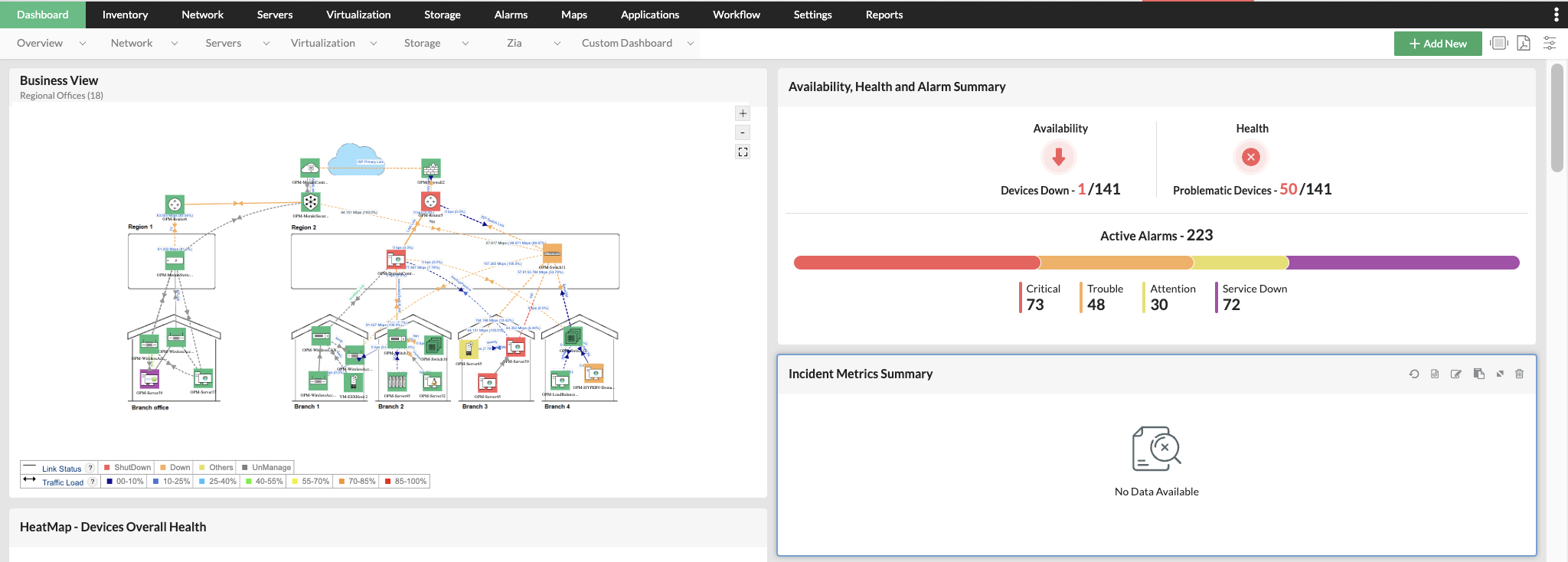
Task: Expand the Custom Dashboard dropdown
Action: click(690, 44)
